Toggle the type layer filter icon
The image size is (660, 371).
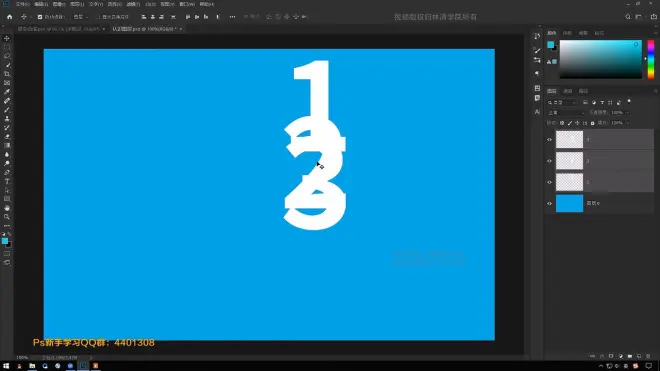coord(602,102)
